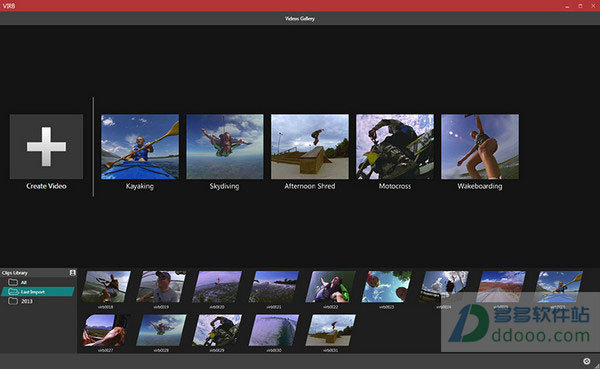Screen dimensions: 600x369
Task: Select clip virb0019 with man in cap
Action: [162, 287]
